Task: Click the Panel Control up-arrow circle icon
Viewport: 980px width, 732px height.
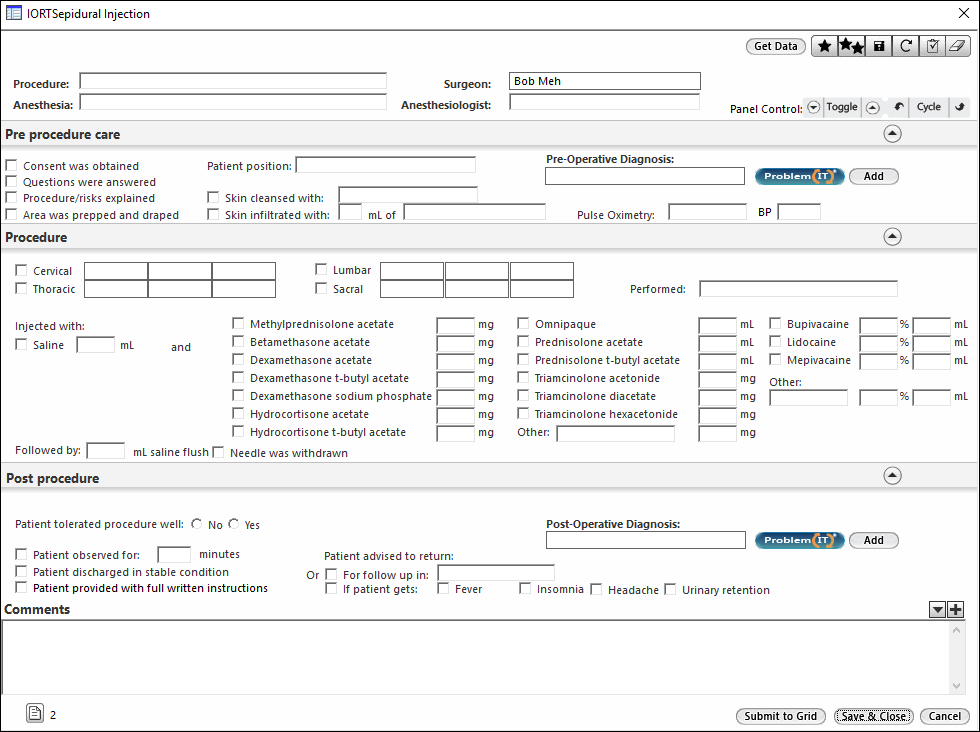Action: (x=873, y=108)
